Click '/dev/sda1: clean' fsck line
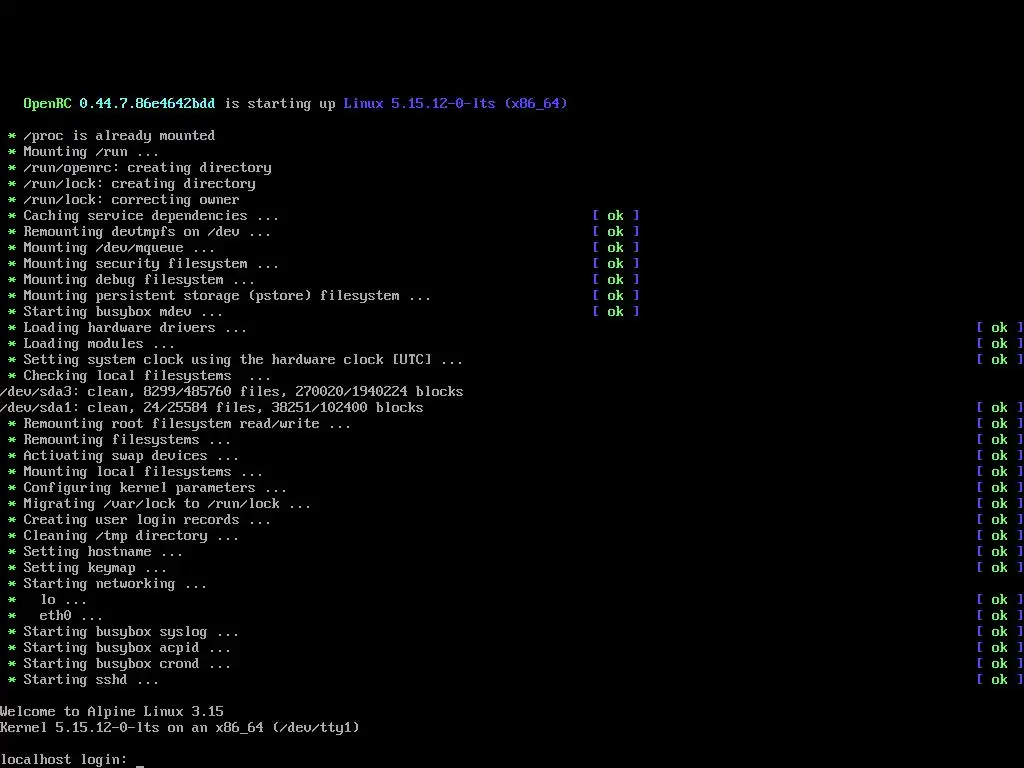Viewport: 1024px width, 768px height. click(x=212, y=408)
